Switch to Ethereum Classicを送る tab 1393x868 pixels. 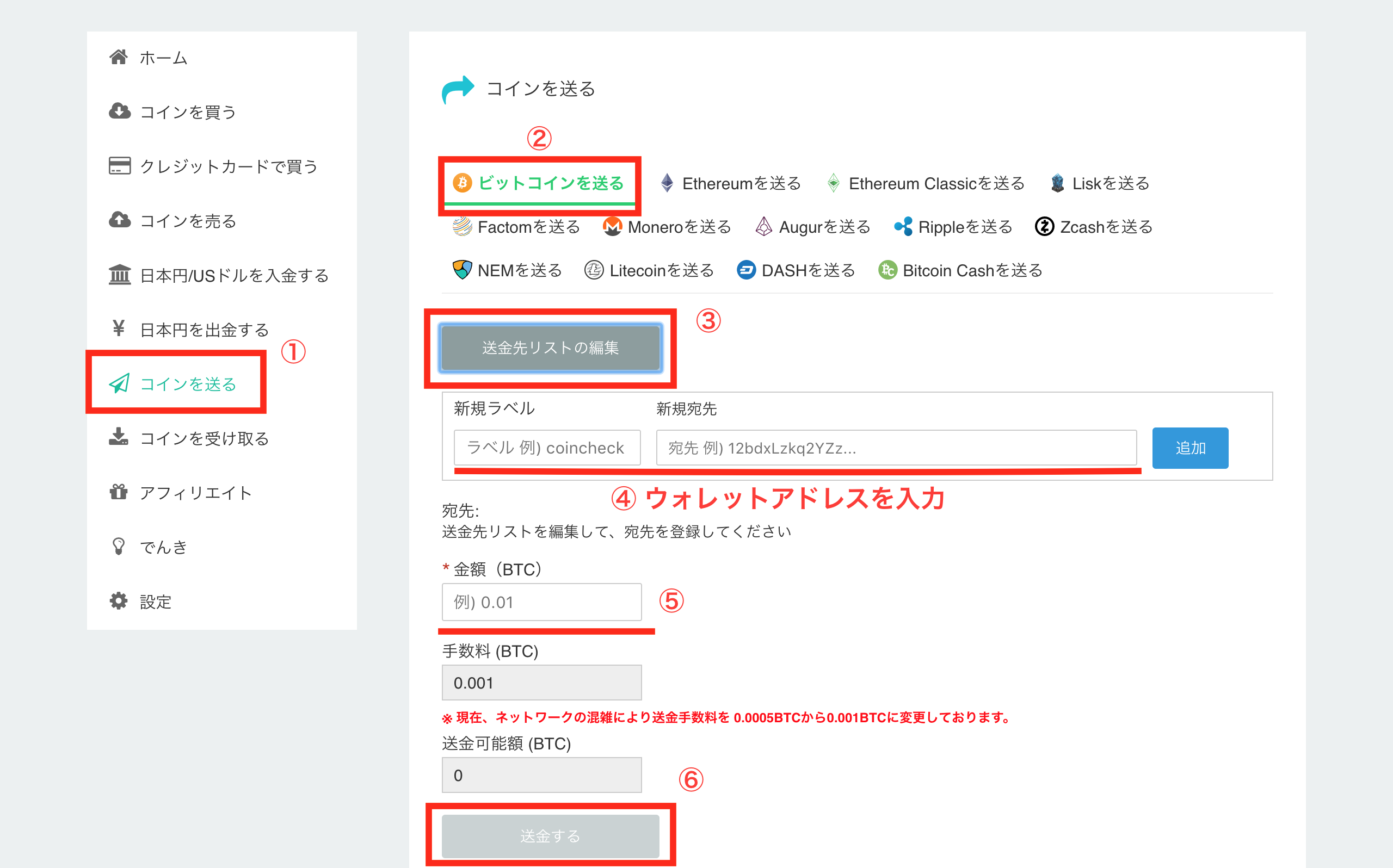[x=926, y=183]
